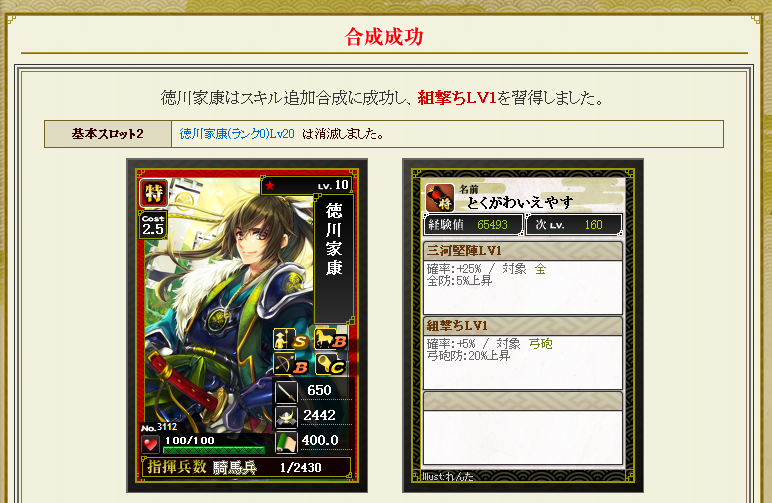The height and width of the screenshot is (503, 772).
Task: Click the 経験値 65493 field
Action: point(473,225)
